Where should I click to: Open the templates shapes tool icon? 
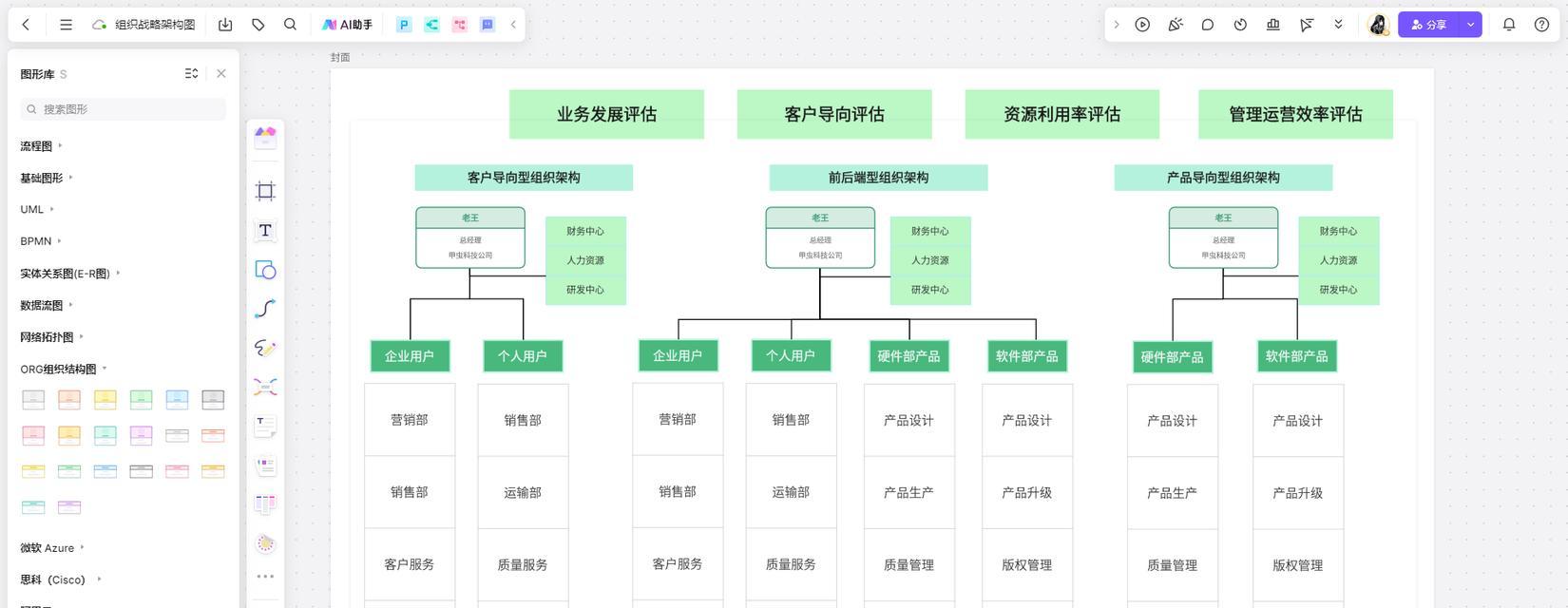click(x=265, y=138)
